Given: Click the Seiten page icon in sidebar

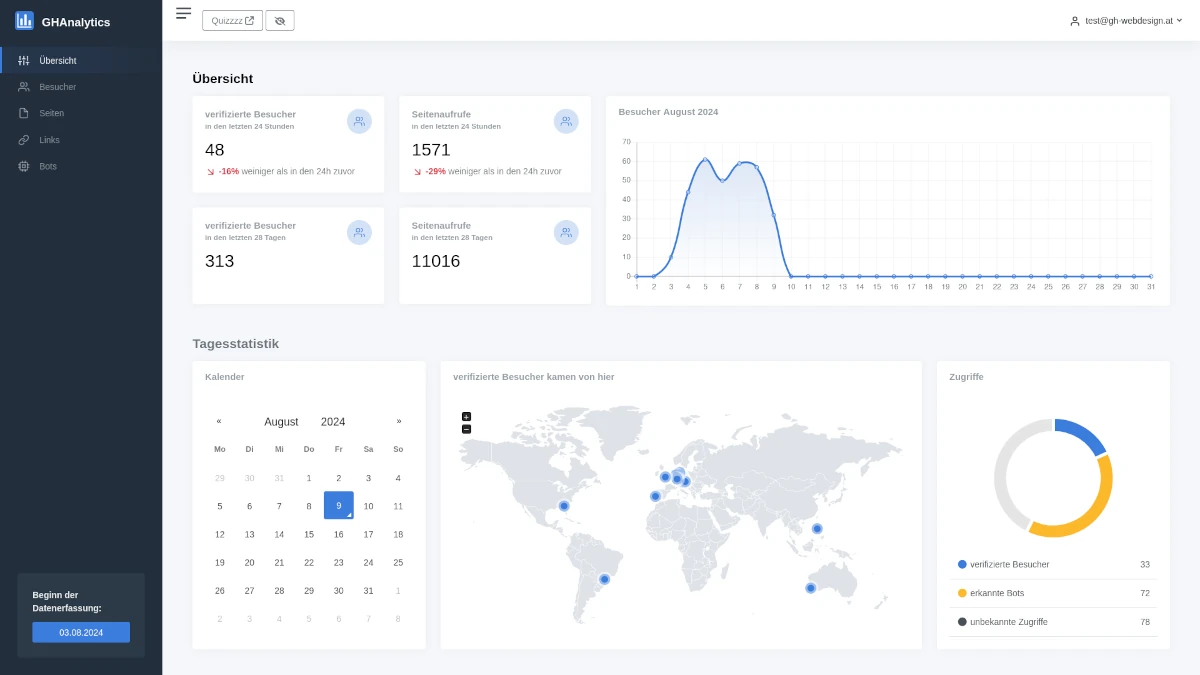Looking at the screenshot, I should pyautogui.click(x=24, y=113).
